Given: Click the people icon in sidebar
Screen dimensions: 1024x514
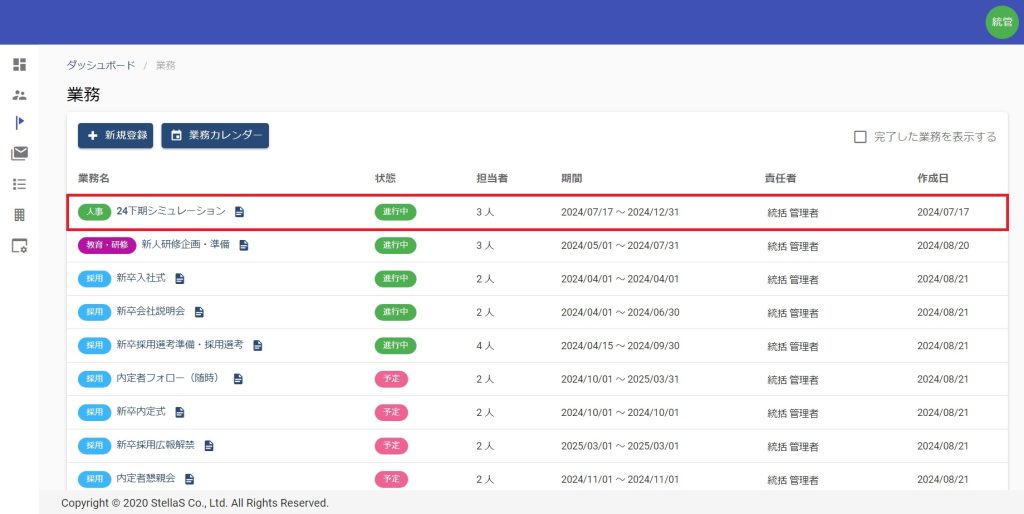Looking at the screenshot, I should 19,95.
